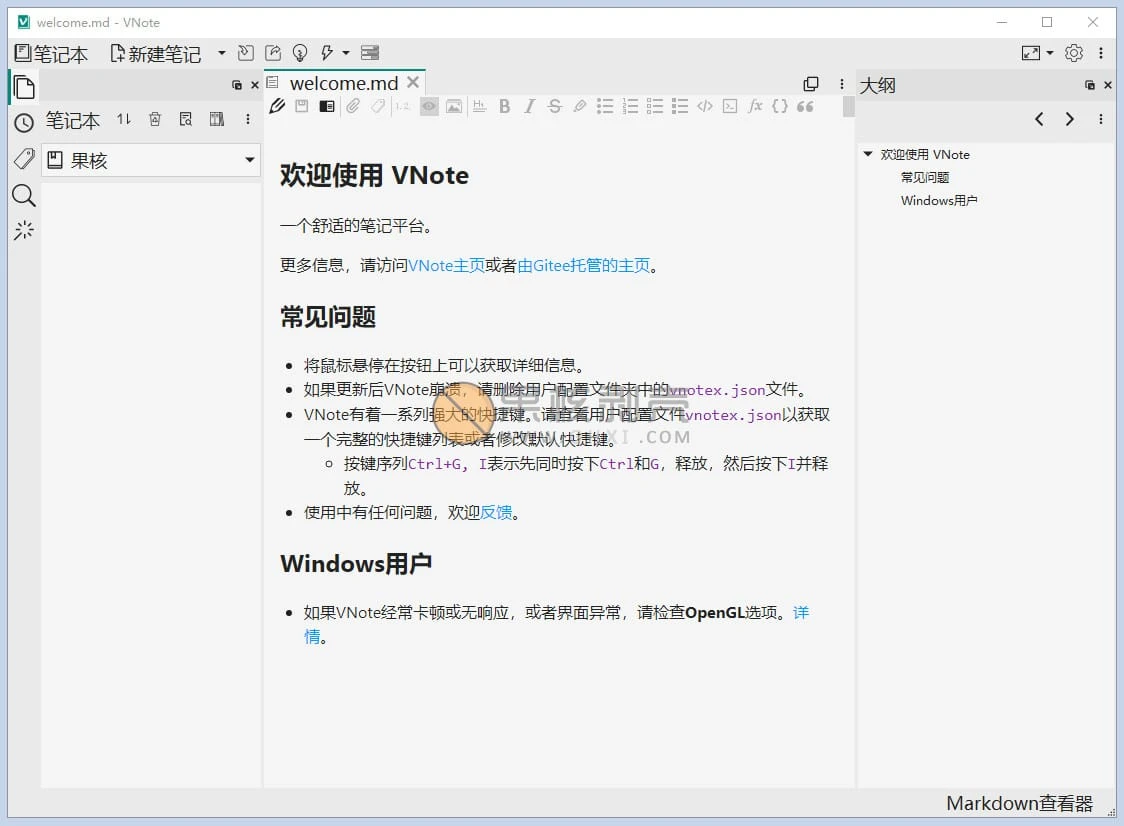The width and height of the screenshot is (1124, 826).
Task: Open the attachment icon in the editor toolbar
Action: (x=351, y=106)
